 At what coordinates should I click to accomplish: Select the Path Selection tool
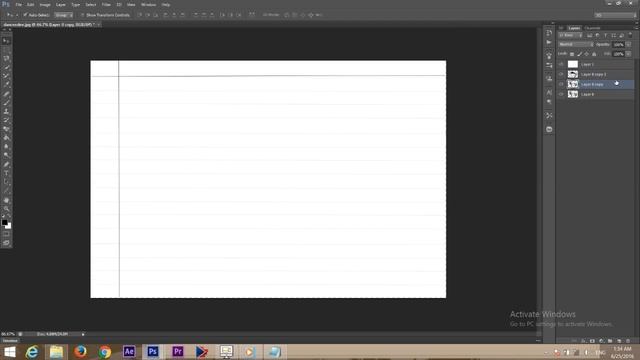pos(6,182)
